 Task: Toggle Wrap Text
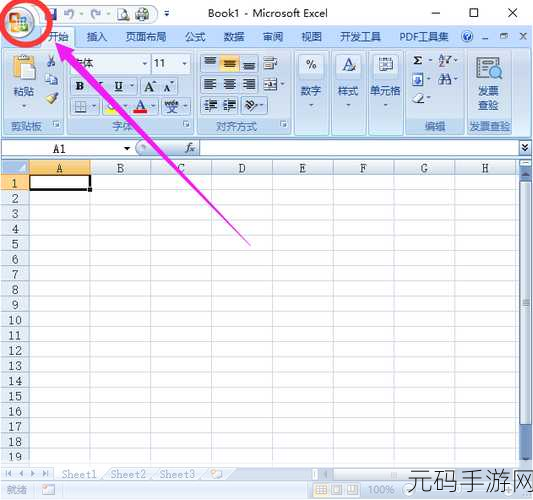[271, 63]
